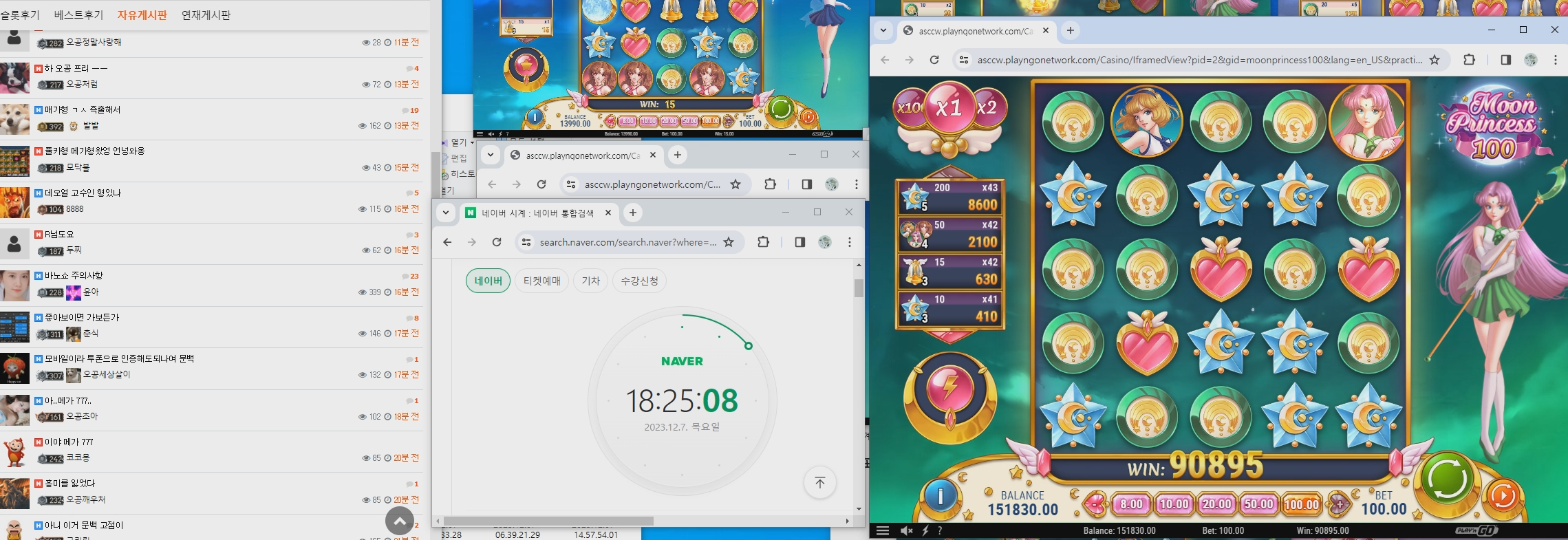Select the 50.00 bet chip

(1259, 504)
